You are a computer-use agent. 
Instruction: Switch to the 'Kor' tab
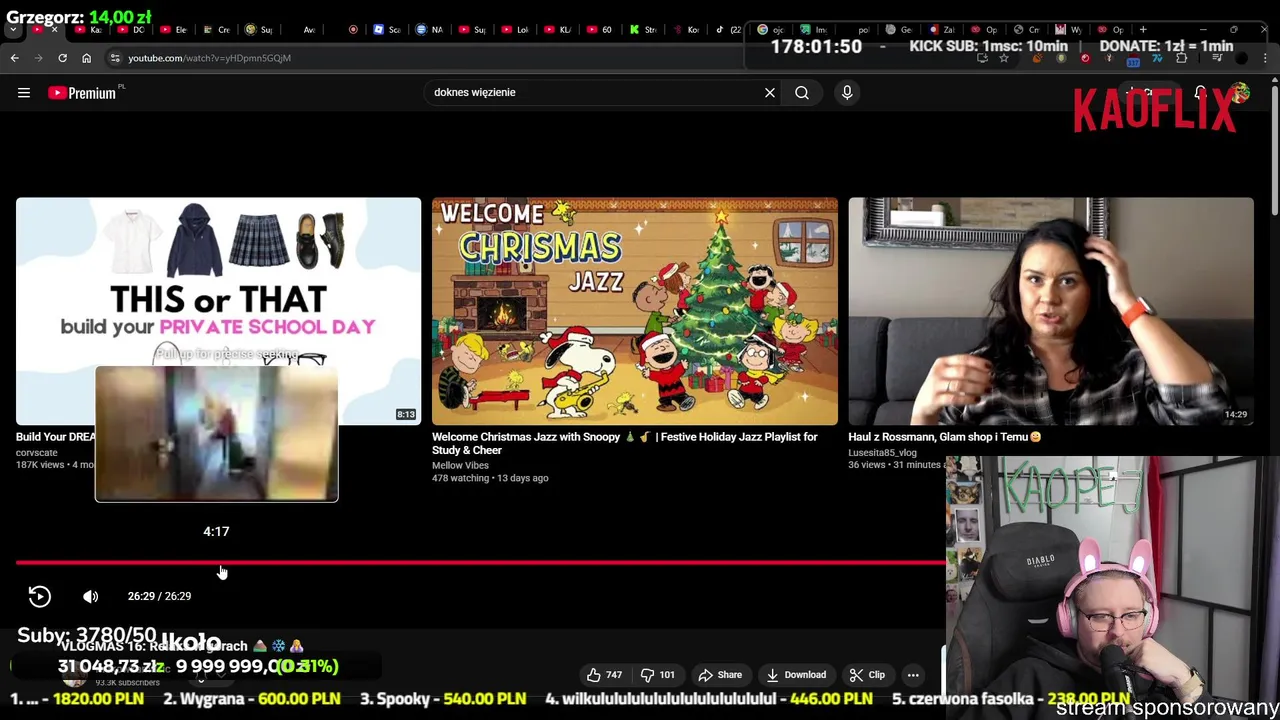pyautogui.click(x=686, y=29)
